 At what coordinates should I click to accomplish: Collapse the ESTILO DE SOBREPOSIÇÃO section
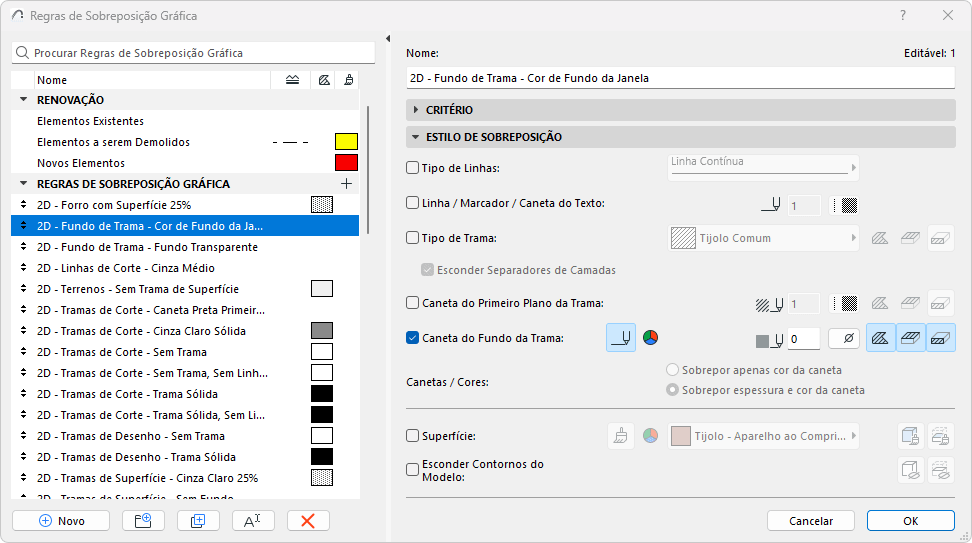pos(415,137)
